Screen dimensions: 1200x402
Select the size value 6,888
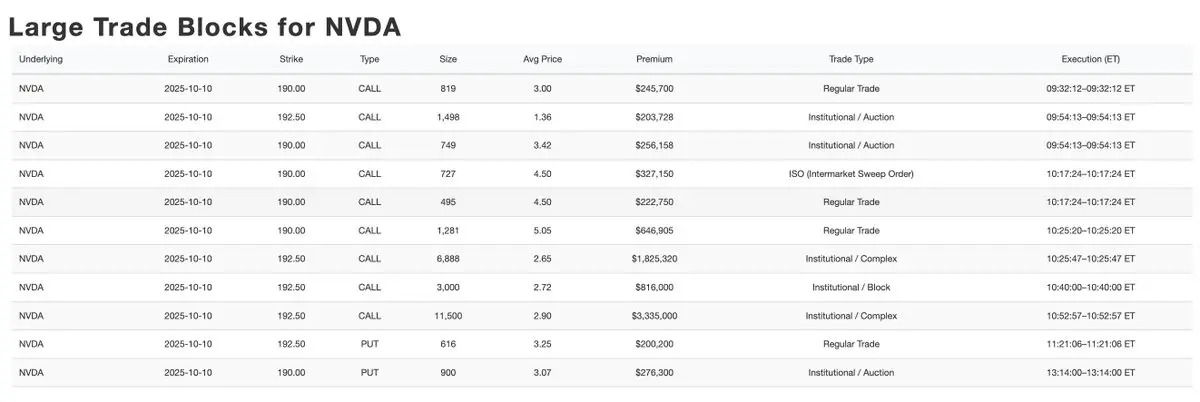448,258
